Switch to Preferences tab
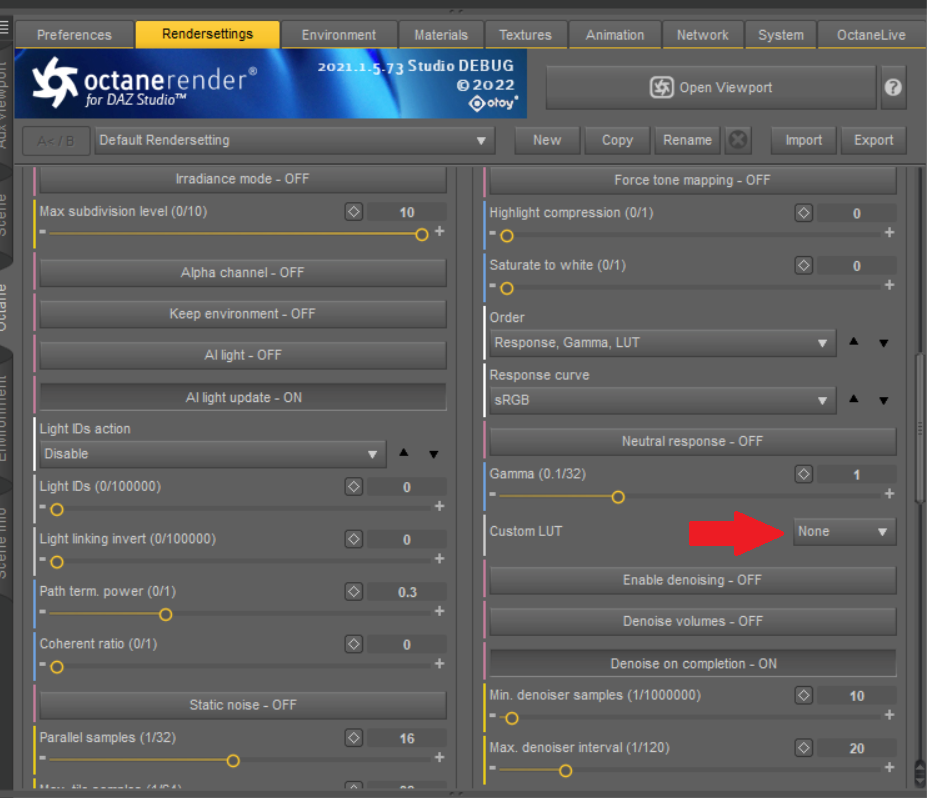 [74, 35]
